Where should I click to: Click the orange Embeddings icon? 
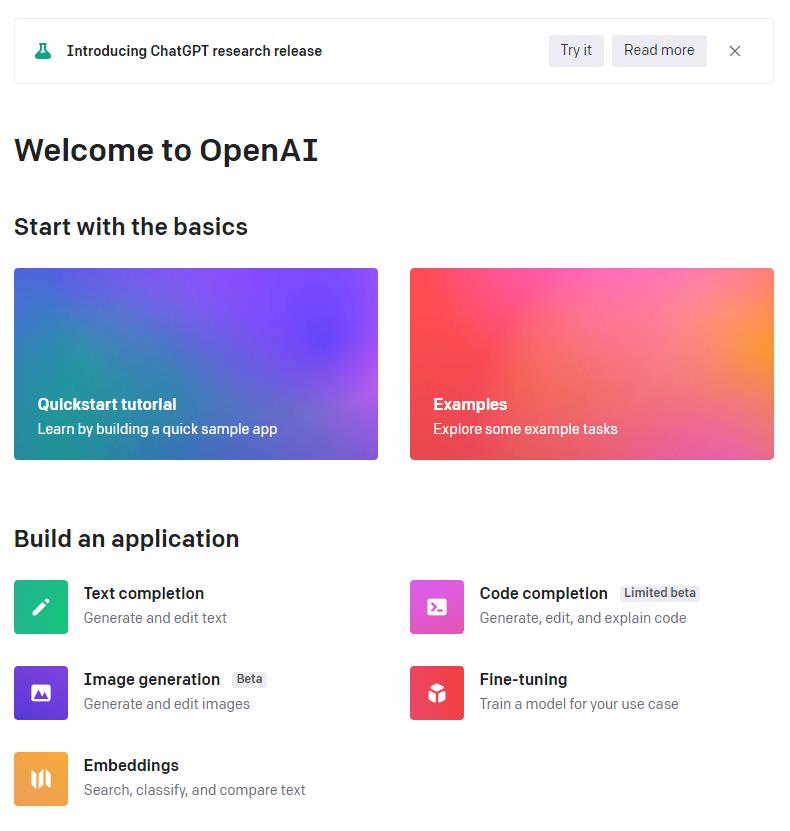[41, 779]
